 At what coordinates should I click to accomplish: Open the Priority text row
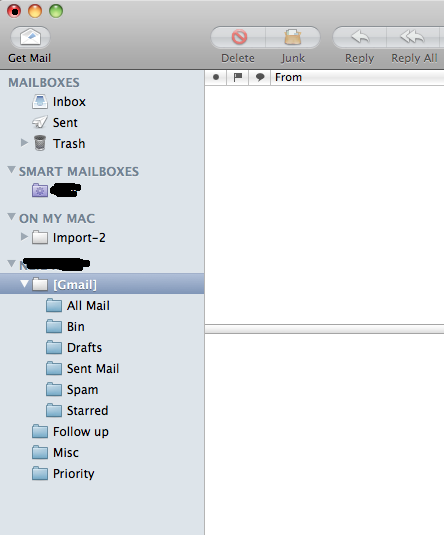(x=74, y=474)
